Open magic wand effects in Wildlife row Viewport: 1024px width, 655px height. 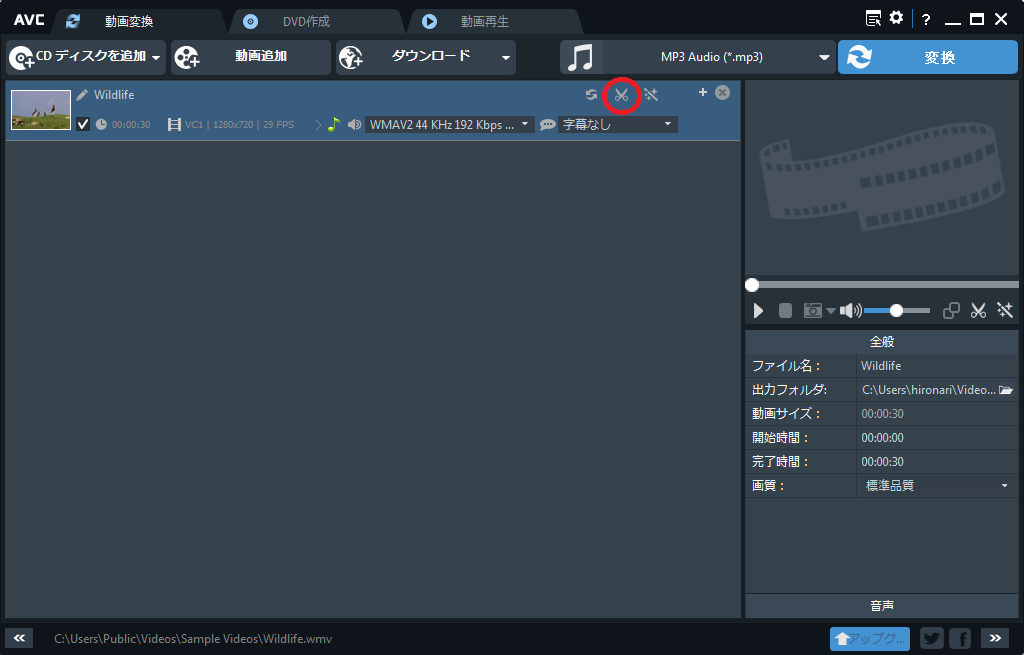pos(650,95)
